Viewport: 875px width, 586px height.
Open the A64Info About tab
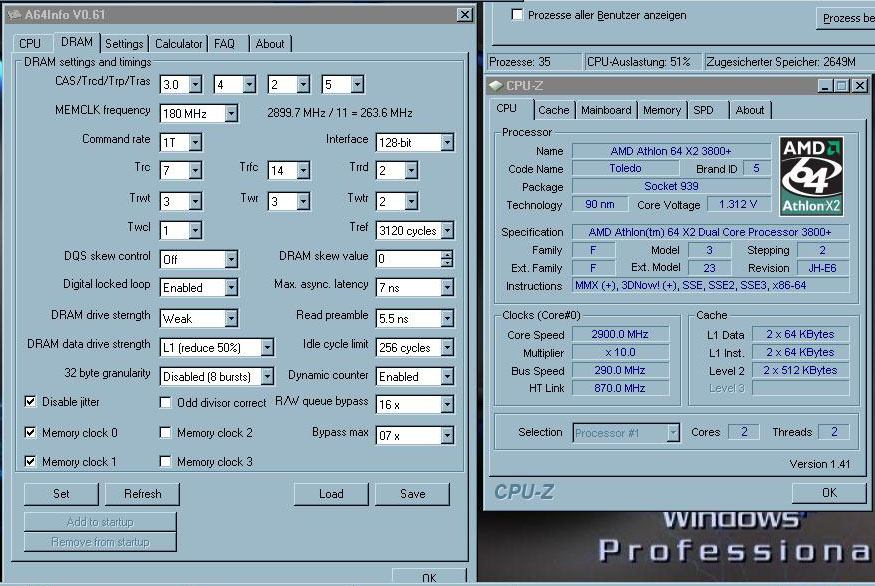[x=270, y=44]
